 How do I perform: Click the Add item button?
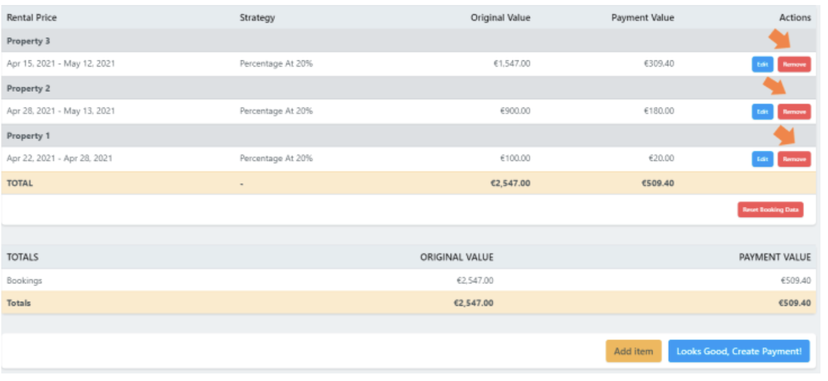[x=633, y=351]
